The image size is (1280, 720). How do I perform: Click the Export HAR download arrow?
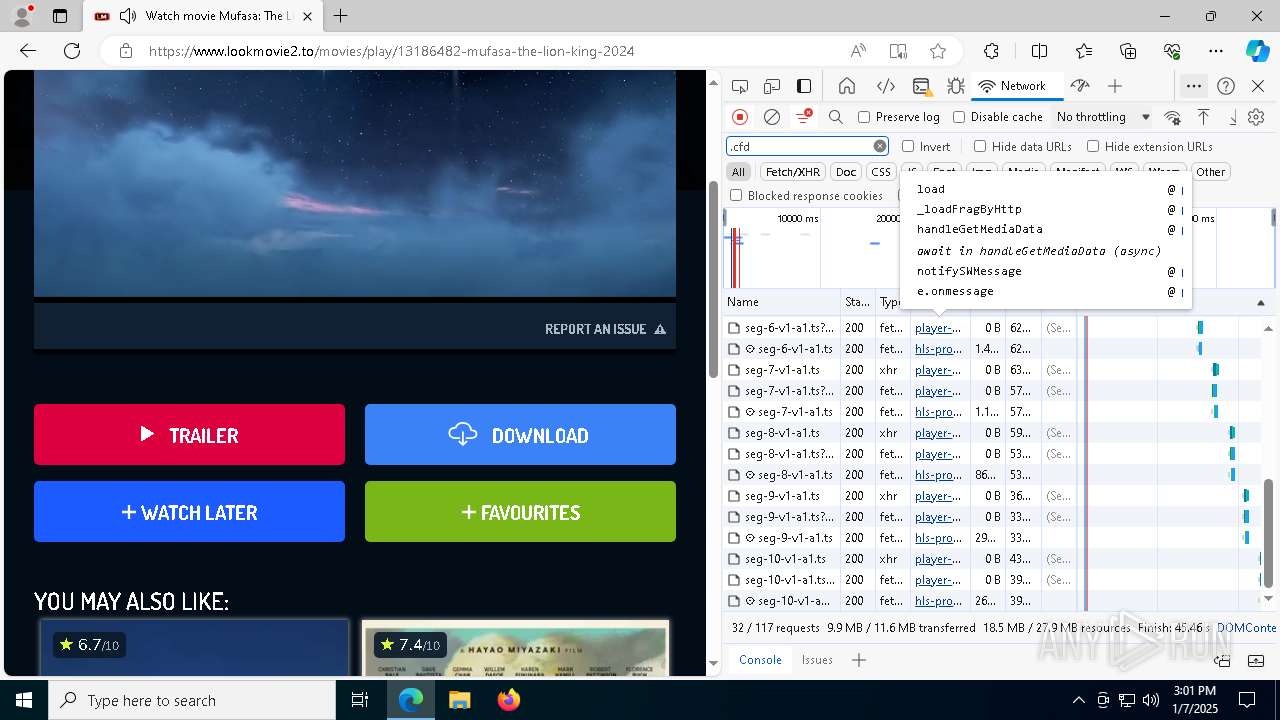pyautogui.click(x=1232, y=117)
